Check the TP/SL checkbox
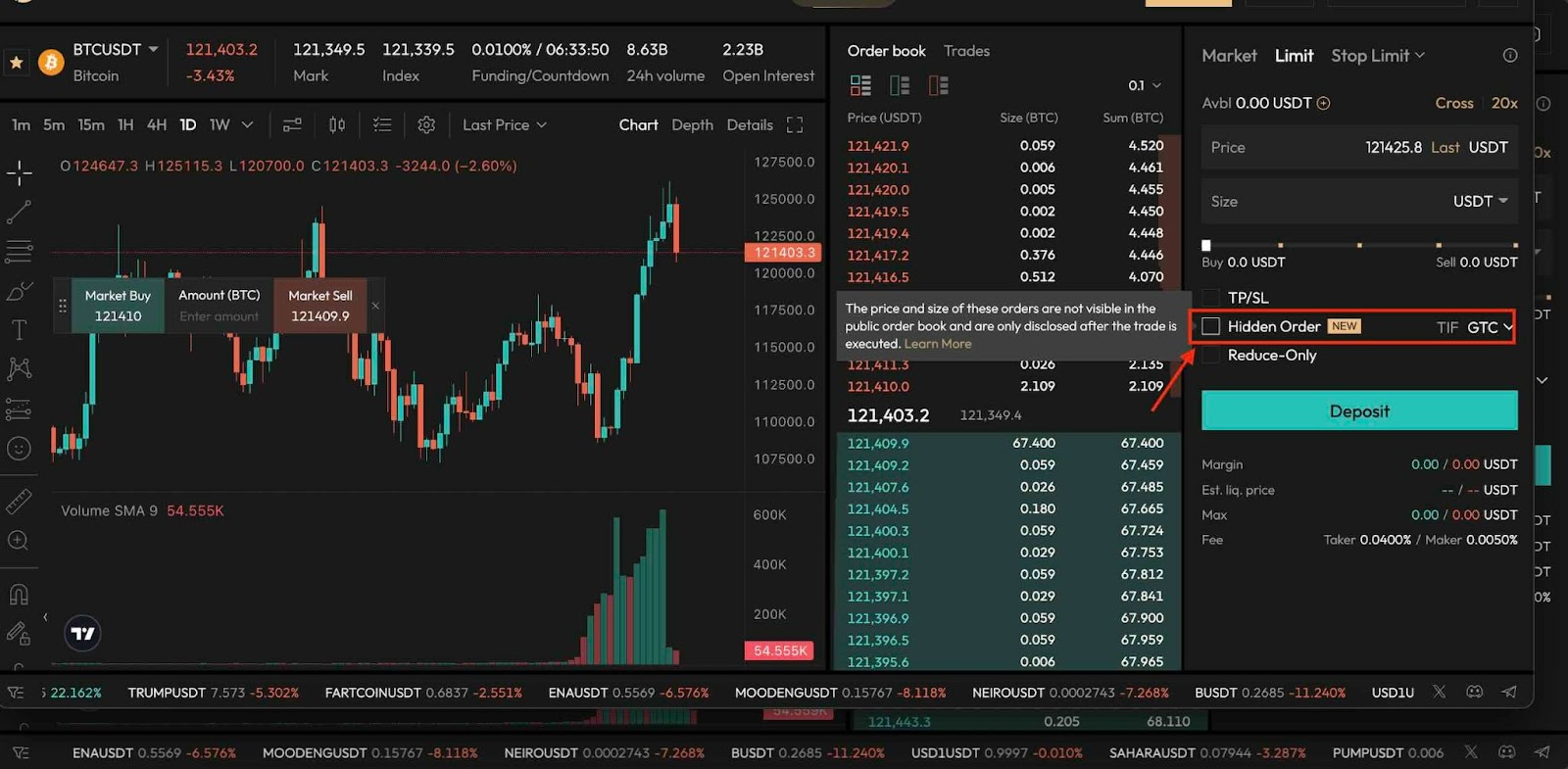Screen dimensions: 1568x769 [1211, 298]
